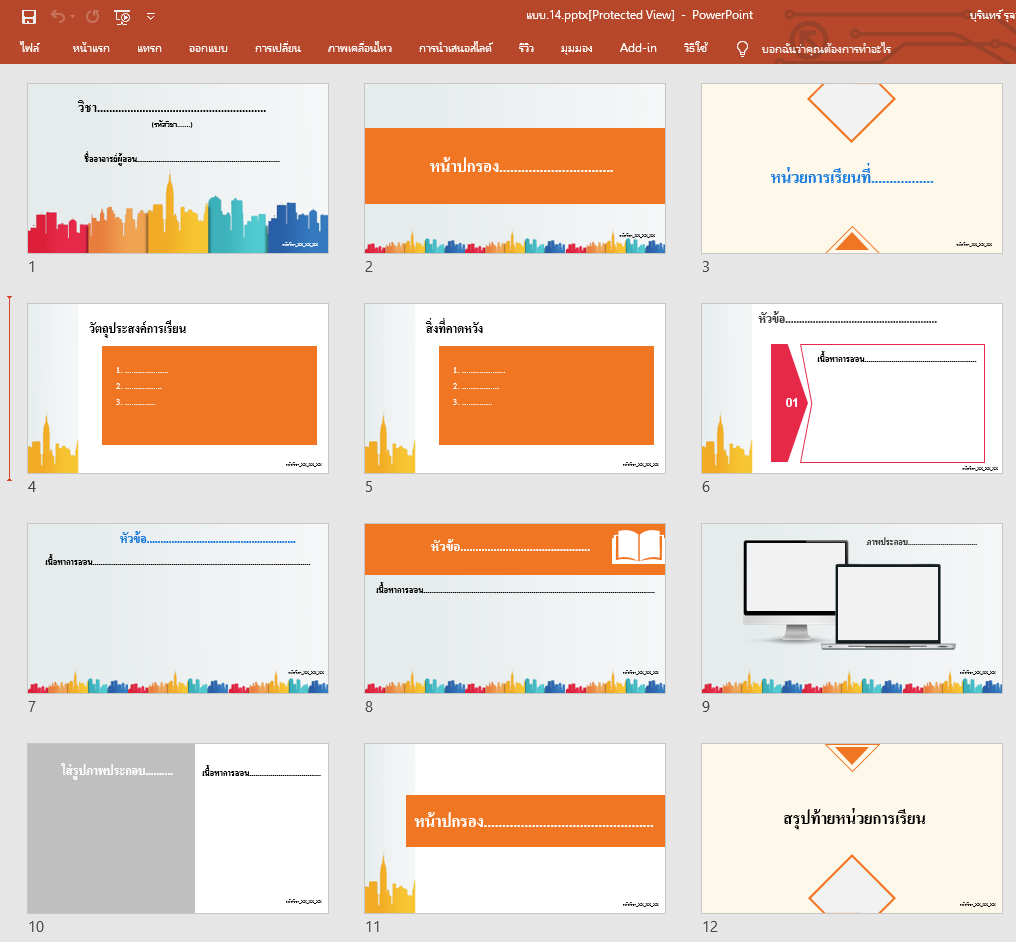Select slide 12 สรุปท้ายหน่วยการเรียน thumbnail
Image resolution: width=1016 pixels, height=942 pixels.
(x=851, y=828)
